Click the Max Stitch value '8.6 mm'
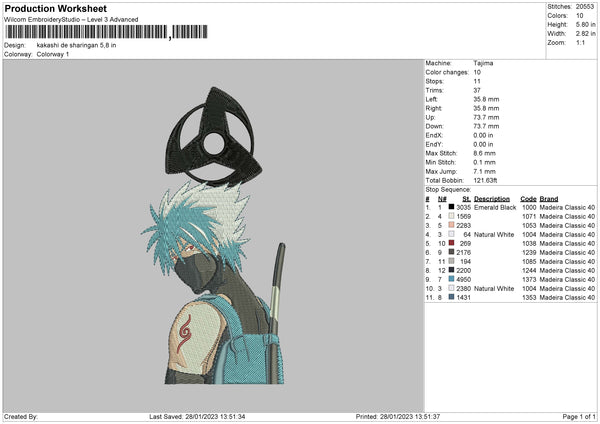Viewport: 600px width, 424px height. click(484, 153)
